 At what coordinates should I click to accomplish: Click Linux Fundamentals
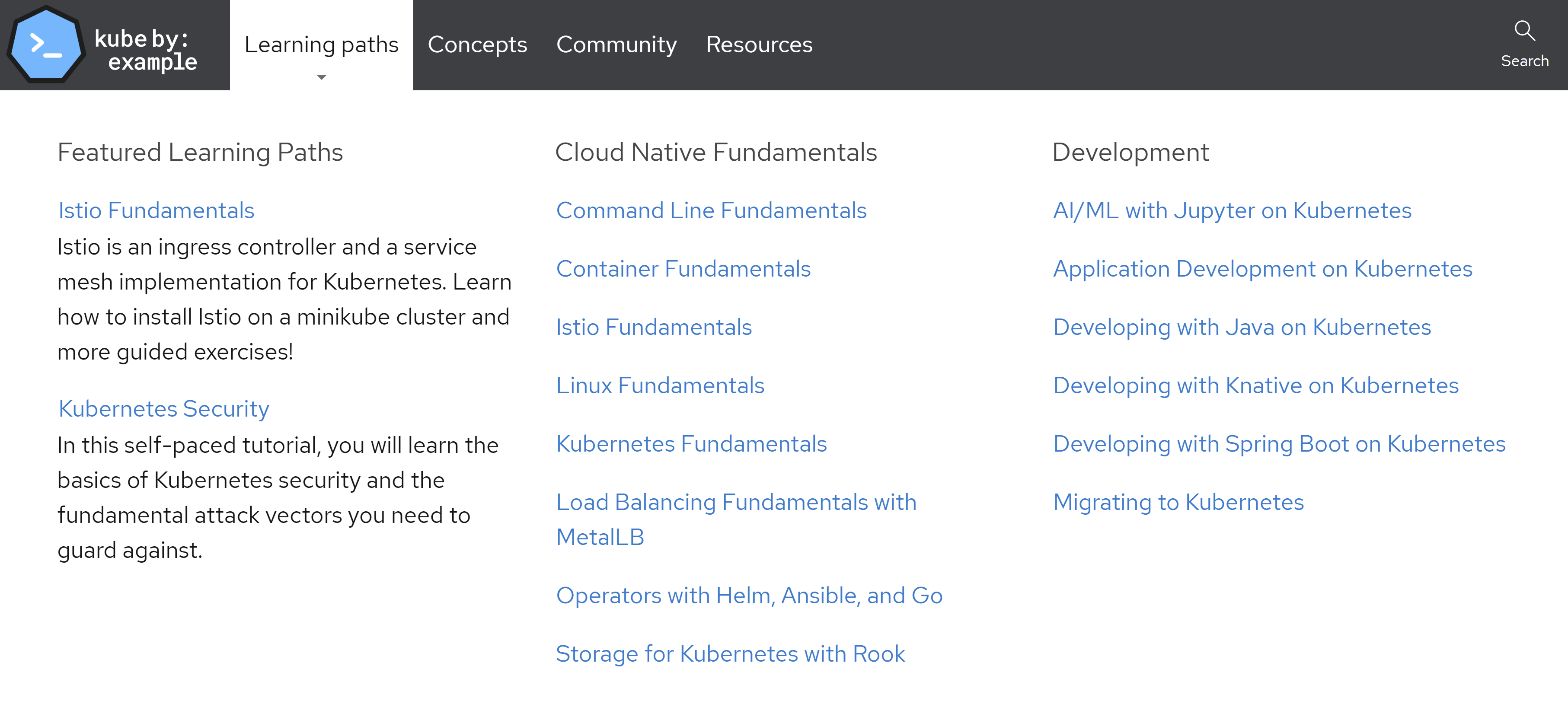661,385
